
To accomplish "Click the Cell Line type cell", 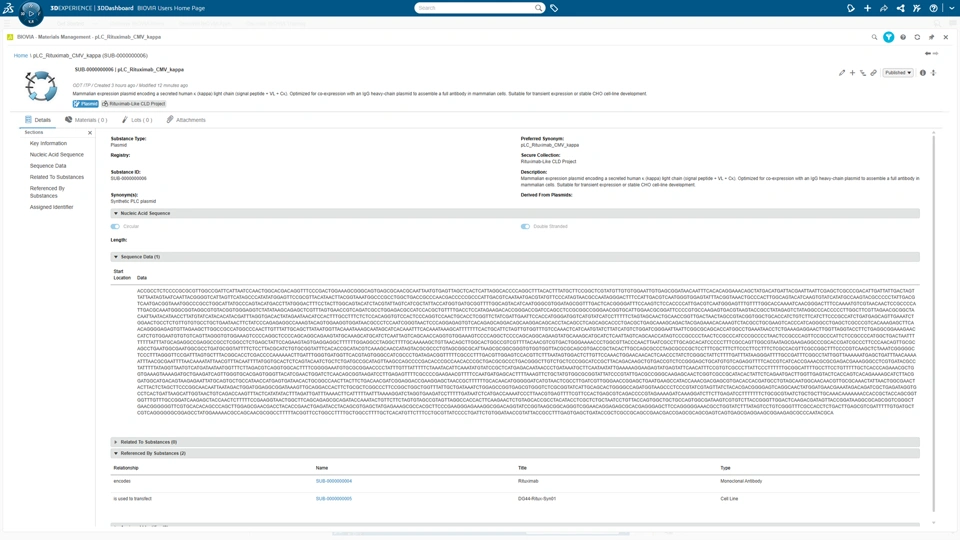I will (x=729, y=499).
